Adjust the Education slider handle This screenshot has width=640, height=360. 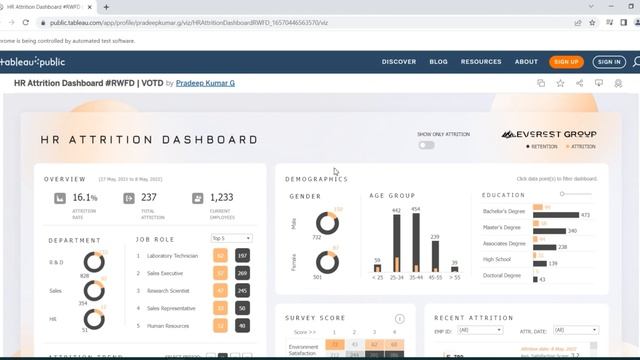click(x=562, y=194)
